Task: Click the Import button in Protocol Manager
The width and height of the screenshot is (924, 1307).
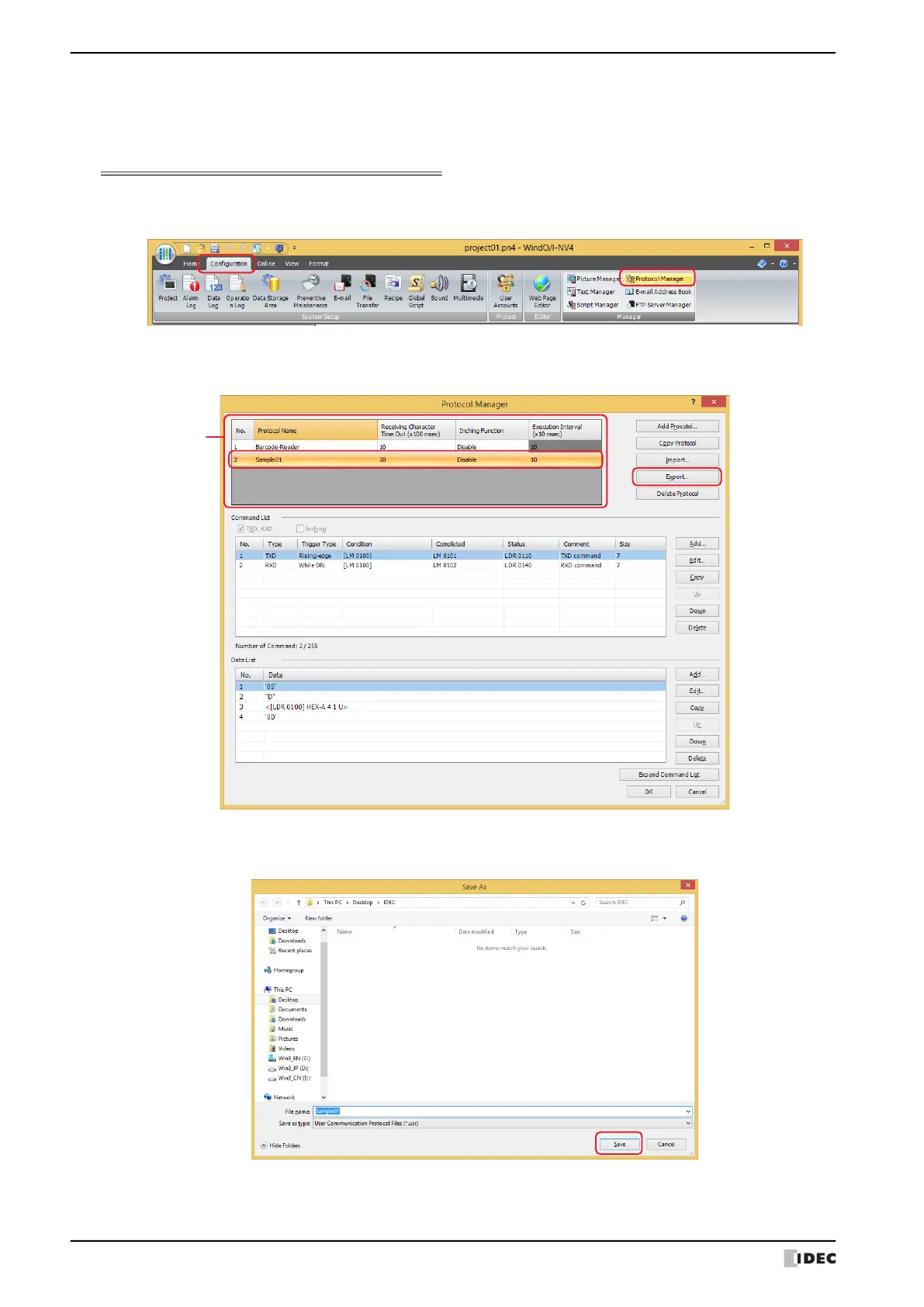Action: pyautogui.click(x=677, y=460)
